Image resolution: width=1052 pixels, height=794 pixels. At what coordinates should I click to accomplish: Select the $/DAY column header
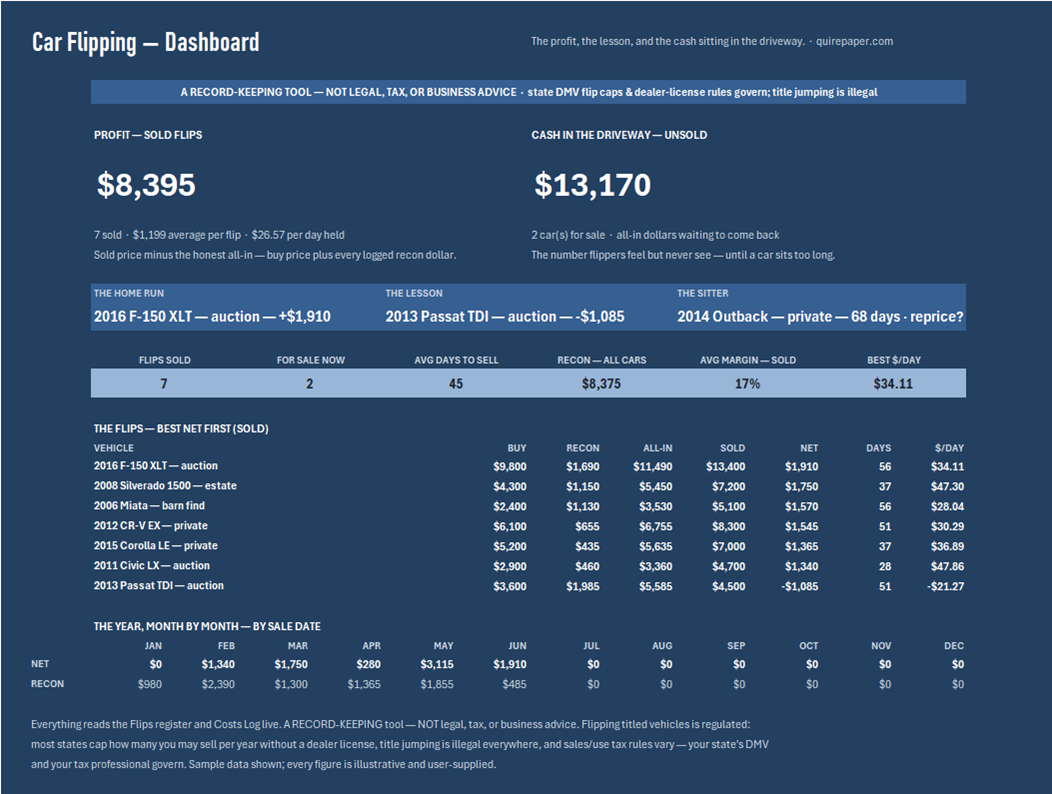949,448
